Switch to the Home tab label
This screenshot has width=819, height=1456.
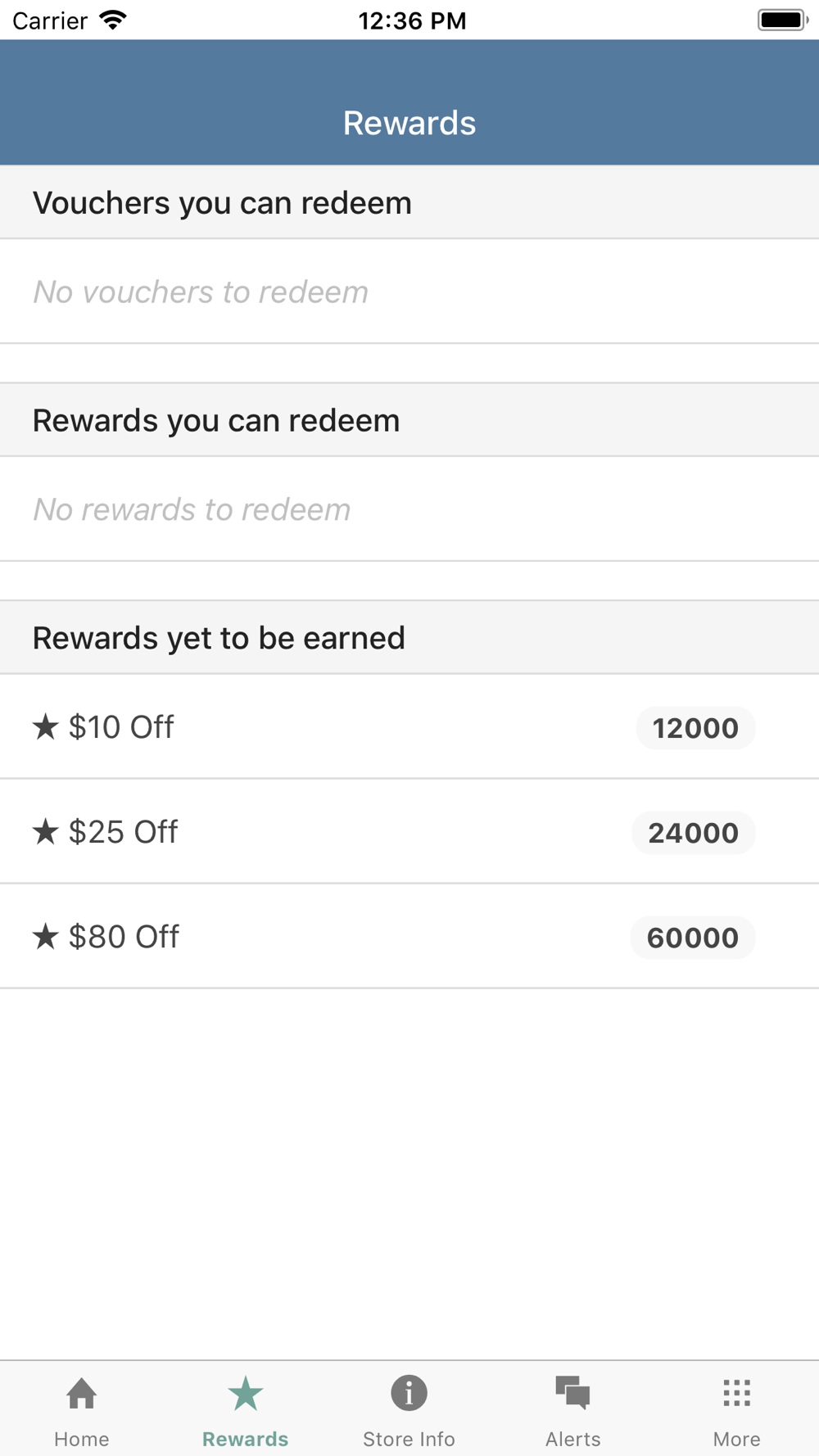coord(82,1439)
